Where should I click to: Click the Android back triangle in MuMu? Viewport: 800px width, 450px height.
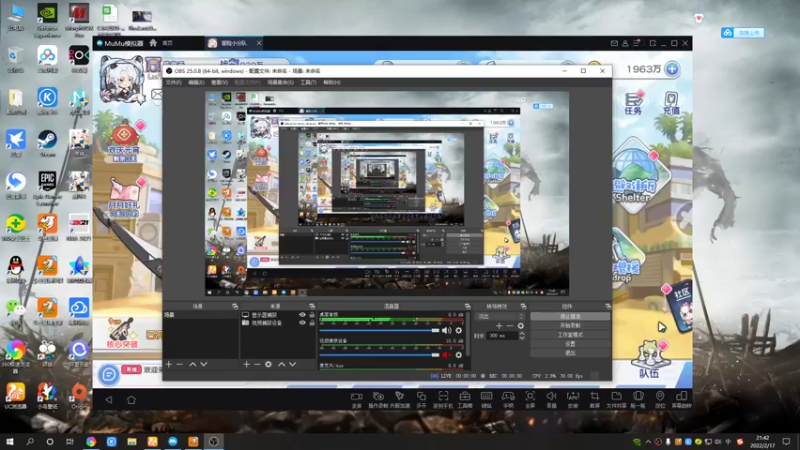click(x=109, y=399)
